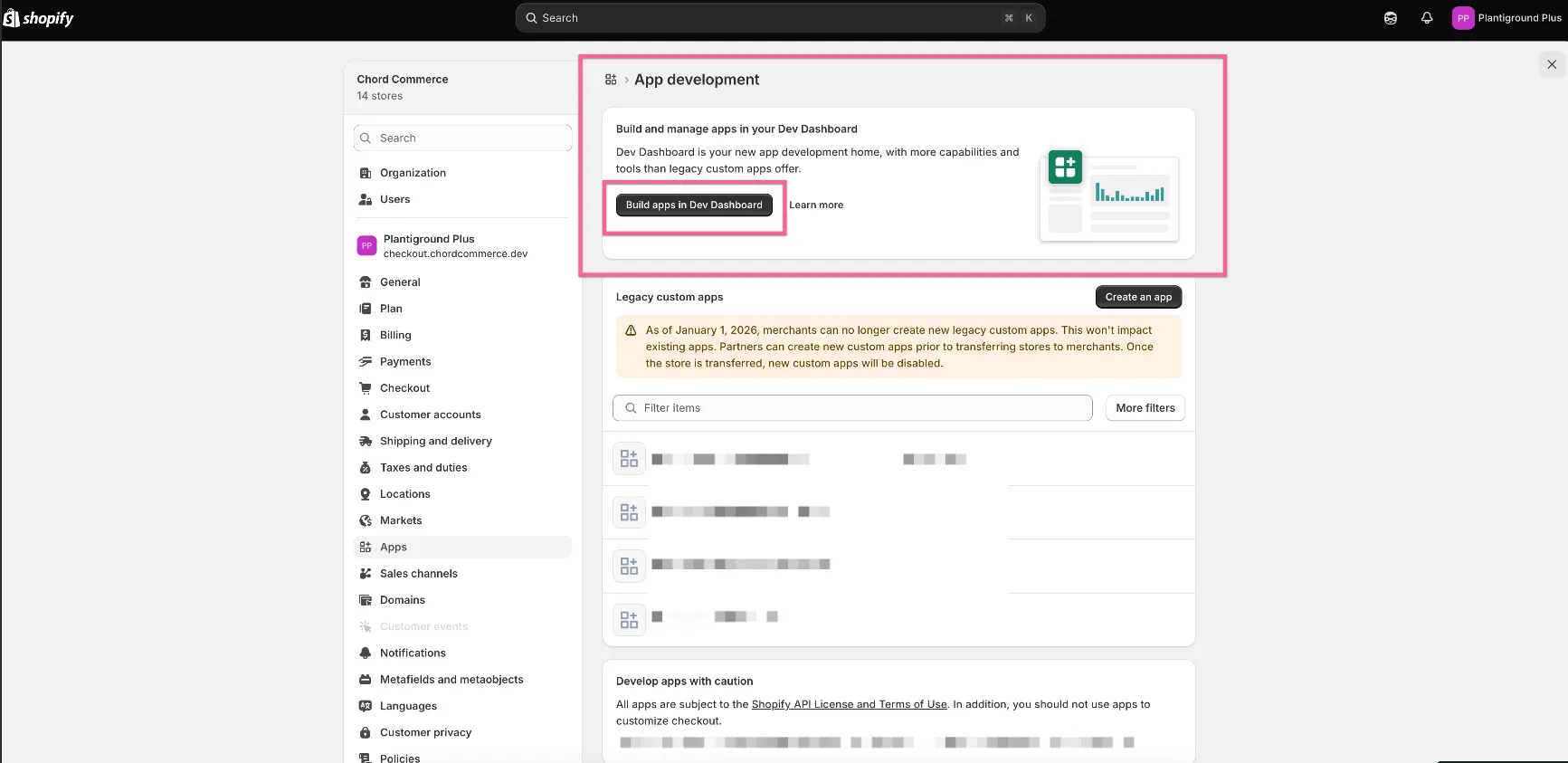Click the Organization building icon

click(x=366, y=173)
